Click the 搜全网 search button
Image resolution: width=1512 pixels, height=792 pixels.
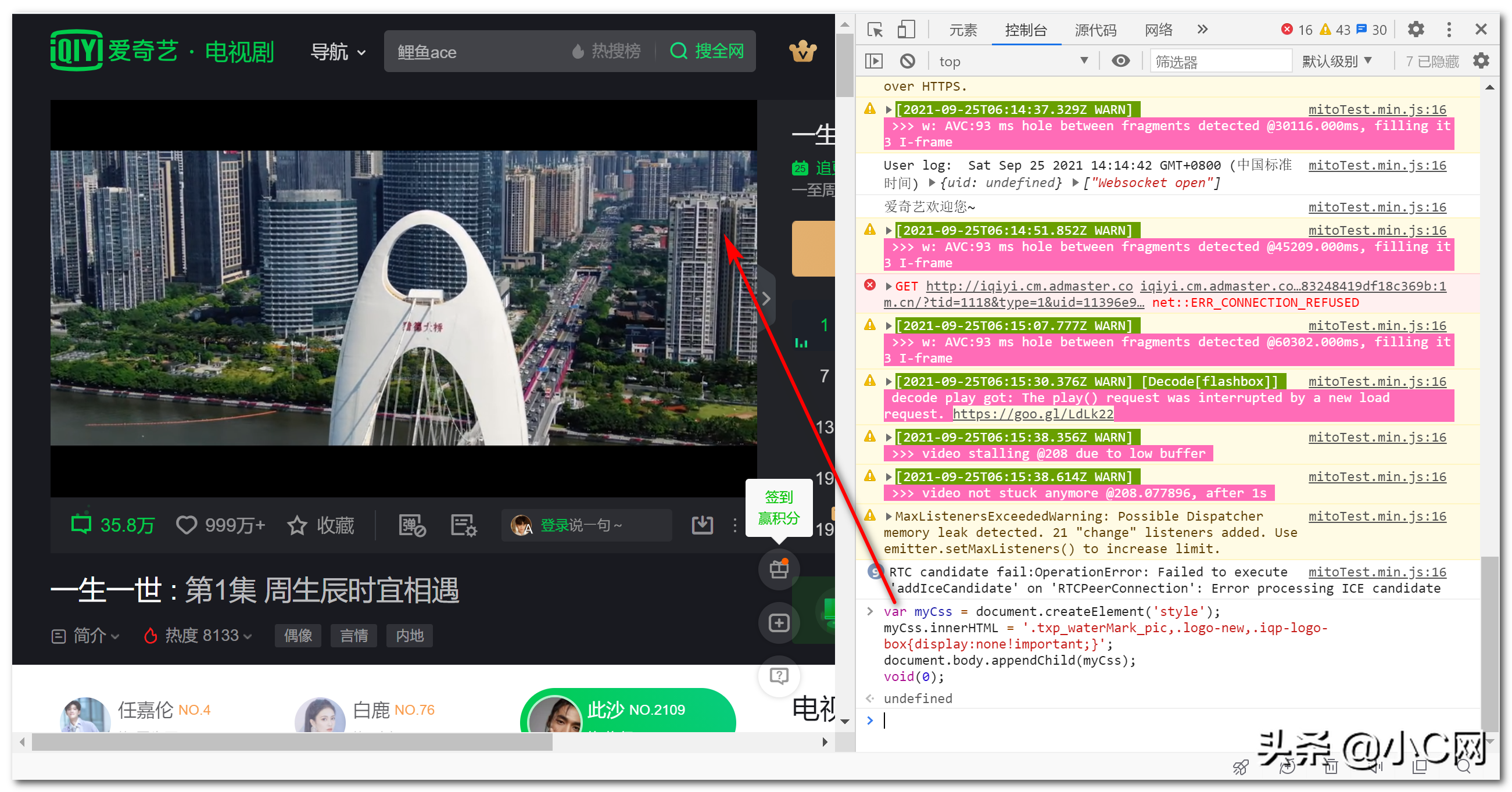tap(707, 52)
